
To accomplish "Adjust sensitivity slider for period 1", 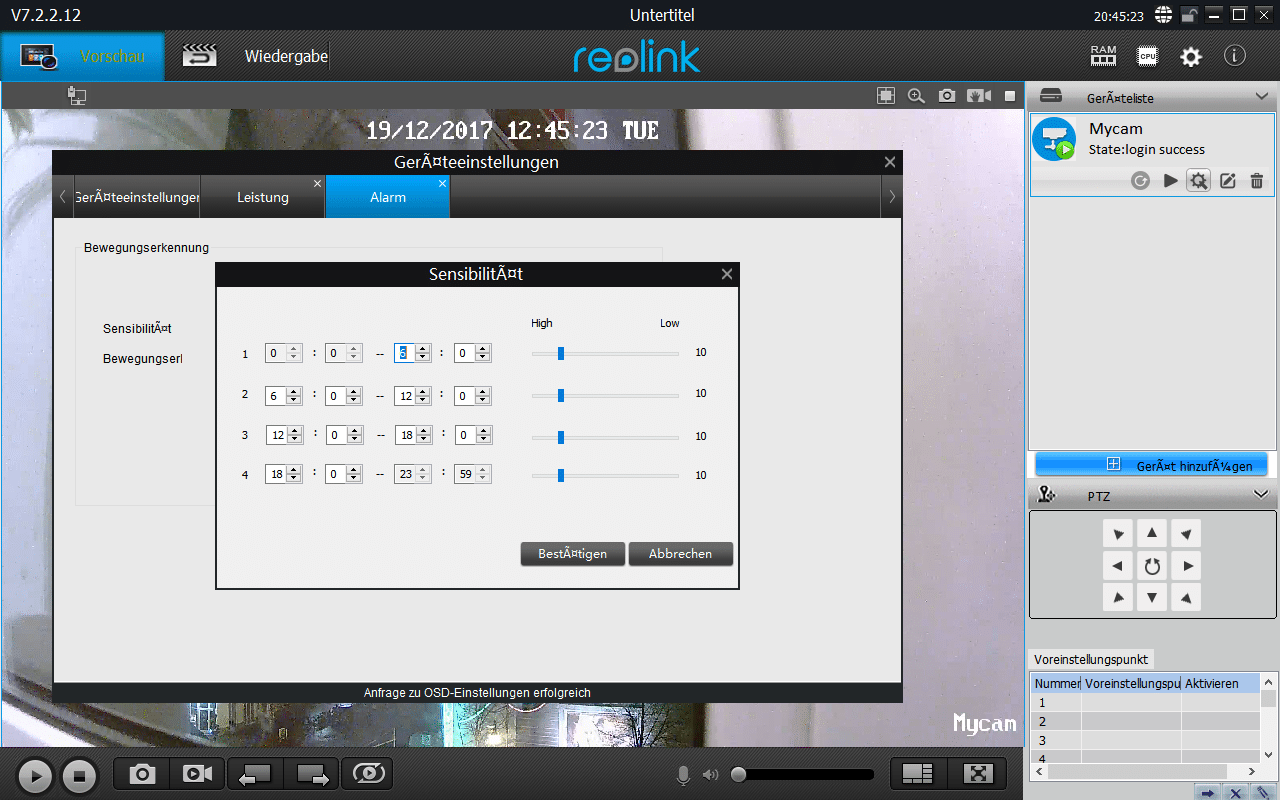I will 561,353.
